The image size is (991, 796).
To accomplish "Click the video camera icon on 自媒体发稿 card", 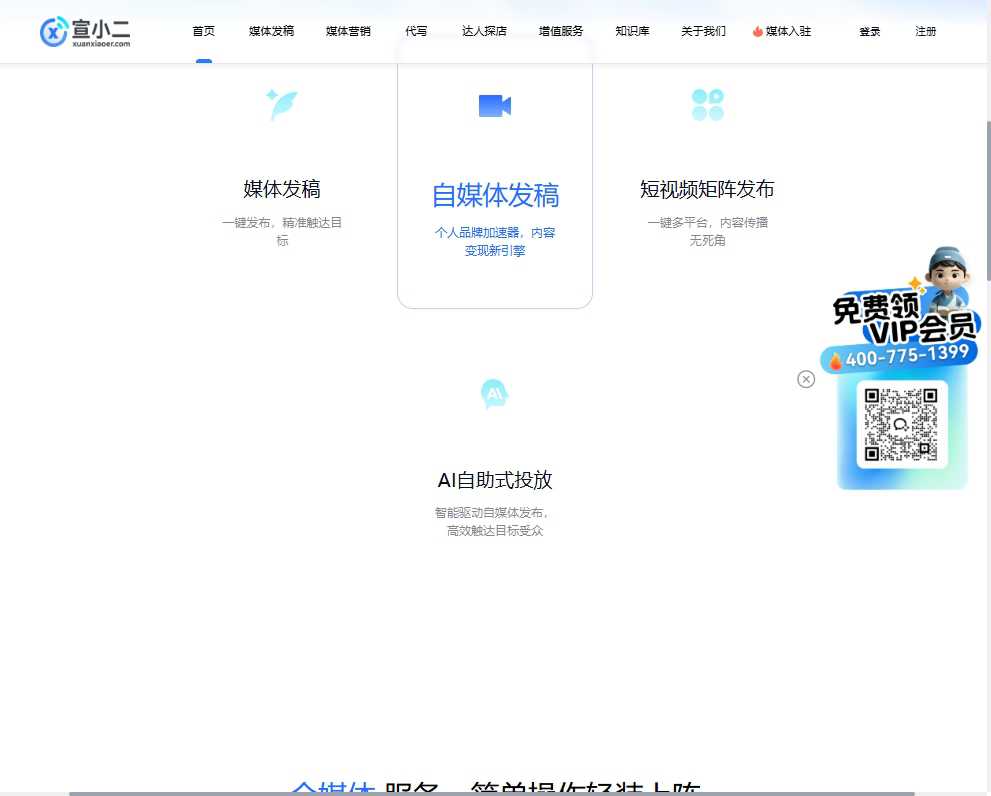I will (494, 104).
